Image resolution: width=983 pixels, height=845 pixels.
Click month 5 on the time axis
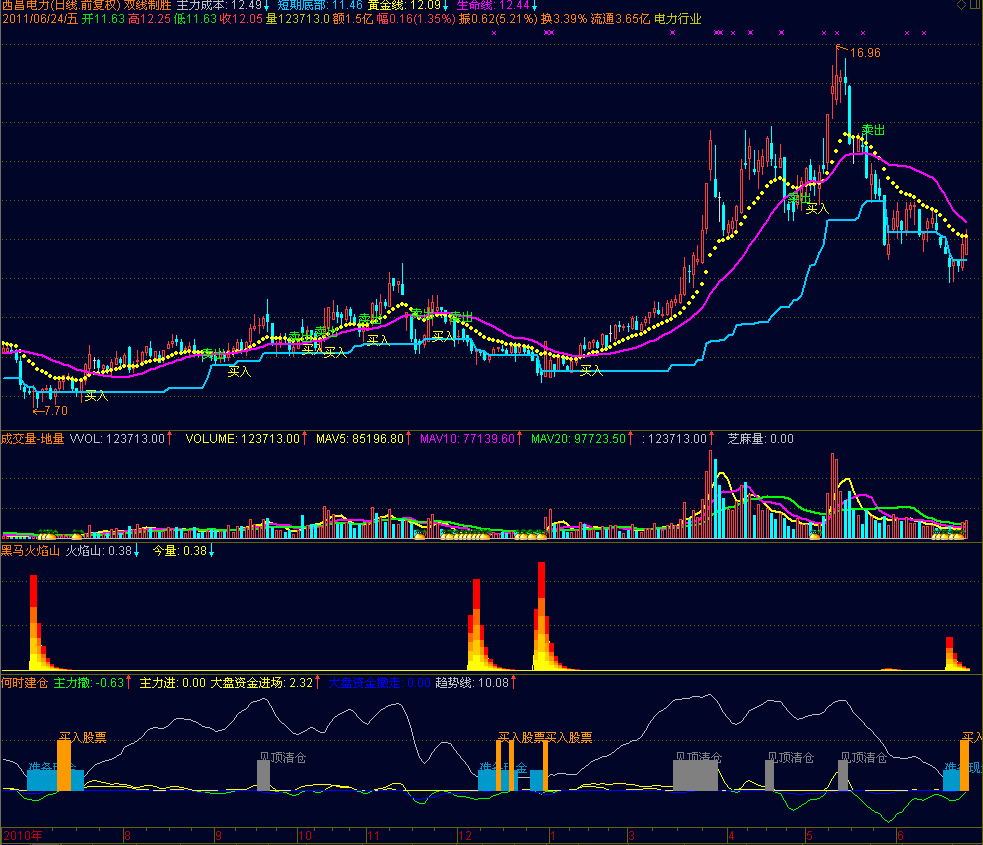click(x=809, y=836)
